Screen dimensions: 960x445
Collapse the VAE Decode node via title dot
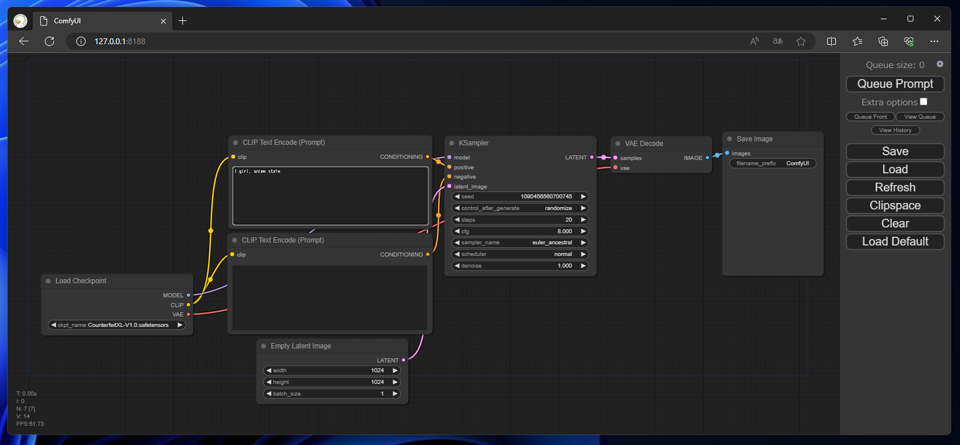617,143
